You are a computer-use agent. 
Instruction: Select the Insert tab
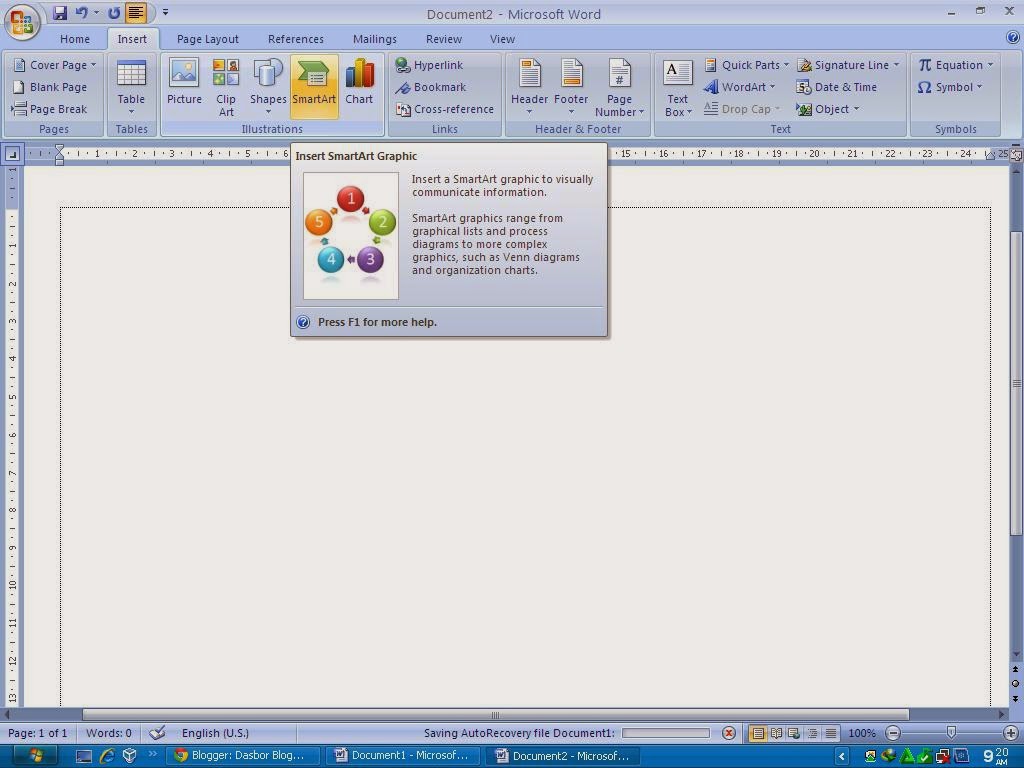click(x=132, y=39)
